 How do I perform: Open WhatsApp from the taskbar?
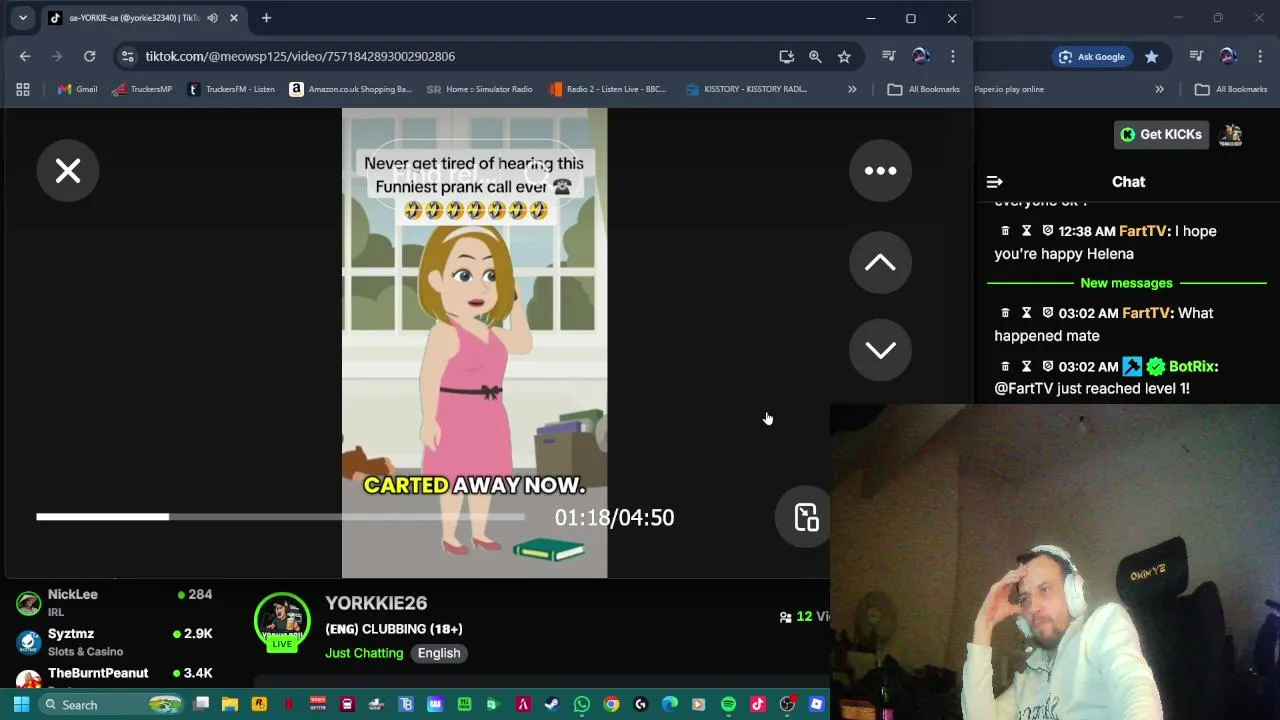(x=581, y=704)
